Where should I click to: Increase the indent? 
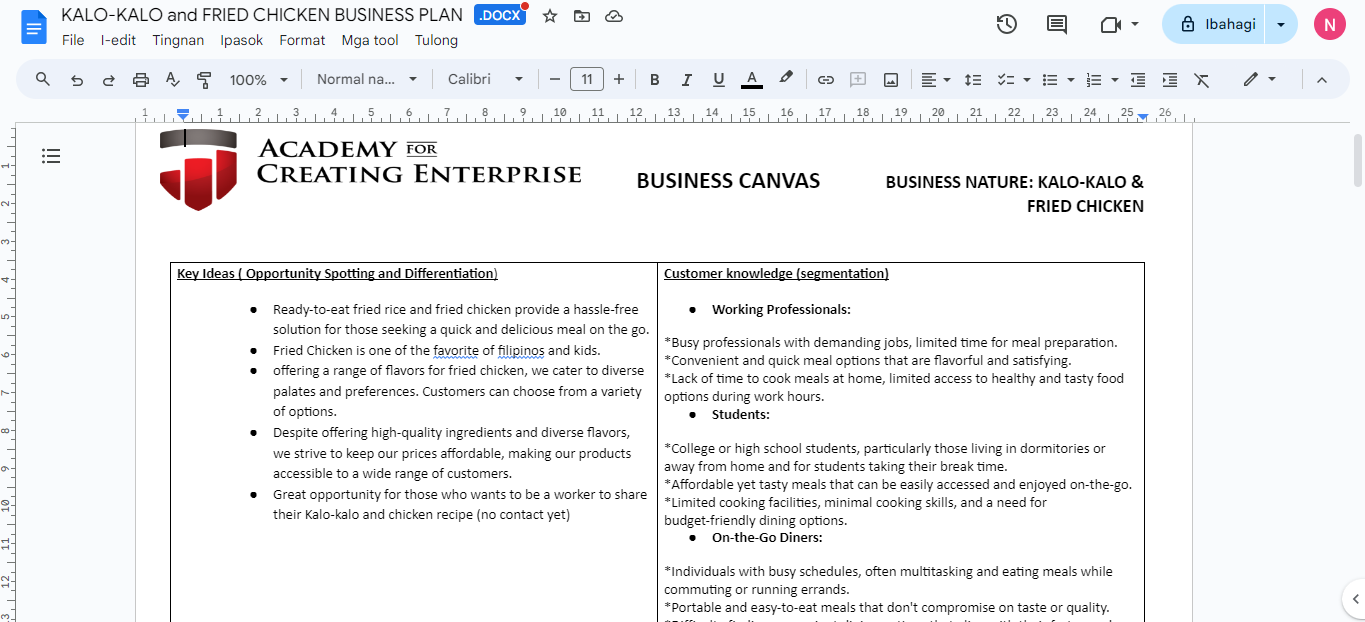[x=1170, y=79]
